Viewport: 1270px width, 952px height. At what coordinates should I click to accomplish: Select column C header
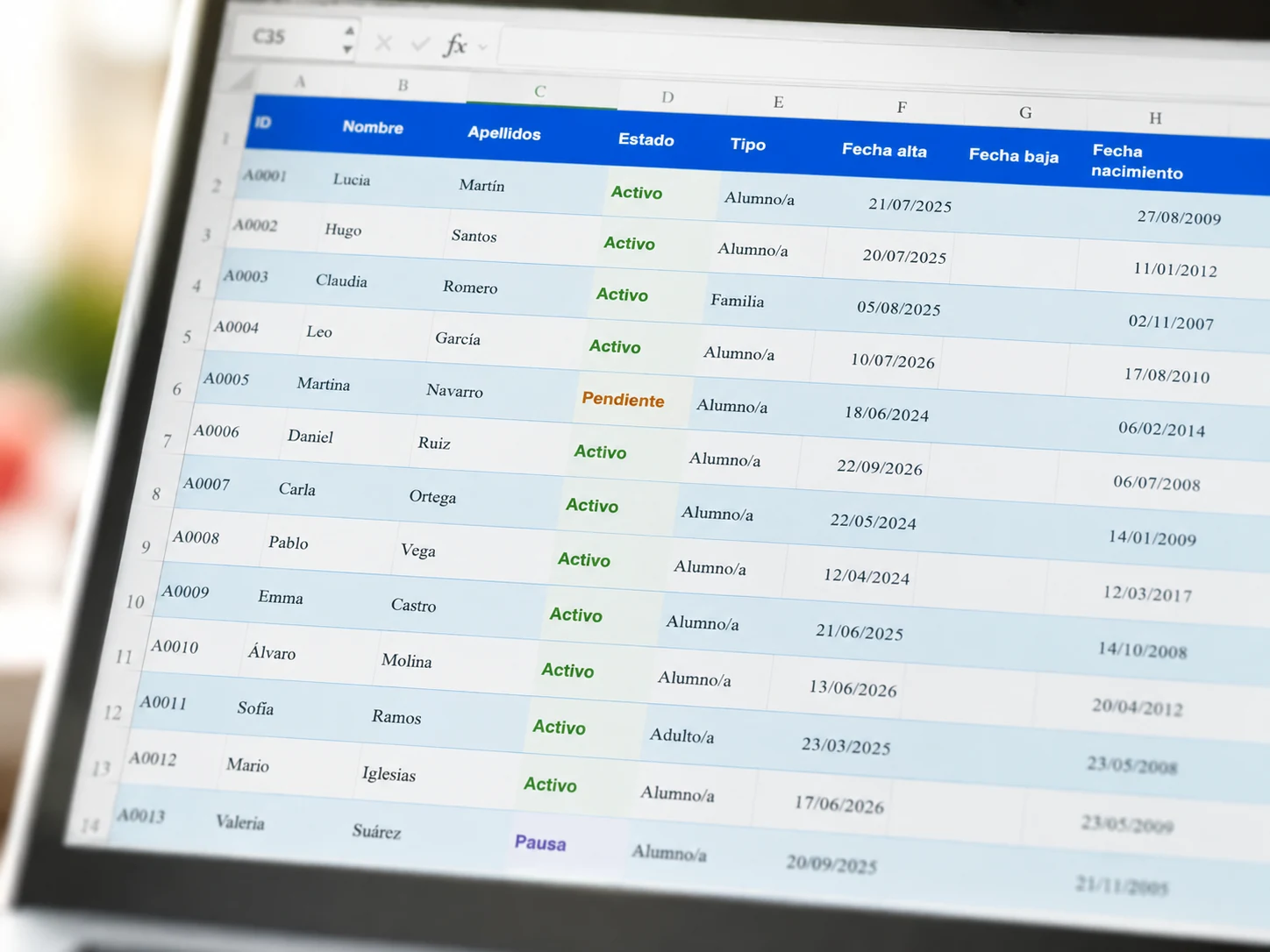540,91
